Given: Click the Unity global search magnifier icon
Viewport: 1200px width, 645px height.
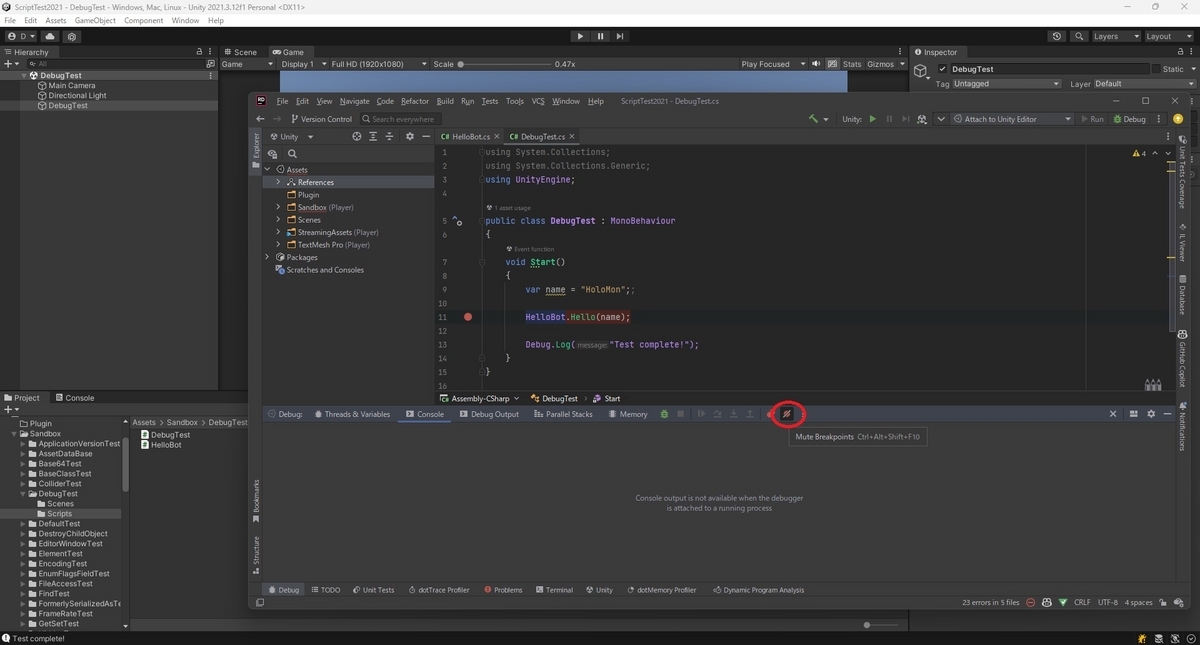Looking at the screenshot, I should (x=1079, y=36).
